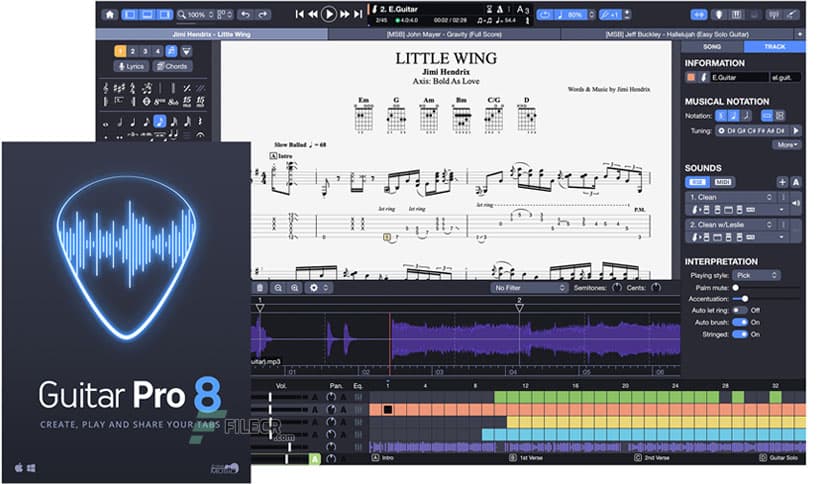
Task: Add a new sound with plus
Action: 782,182
